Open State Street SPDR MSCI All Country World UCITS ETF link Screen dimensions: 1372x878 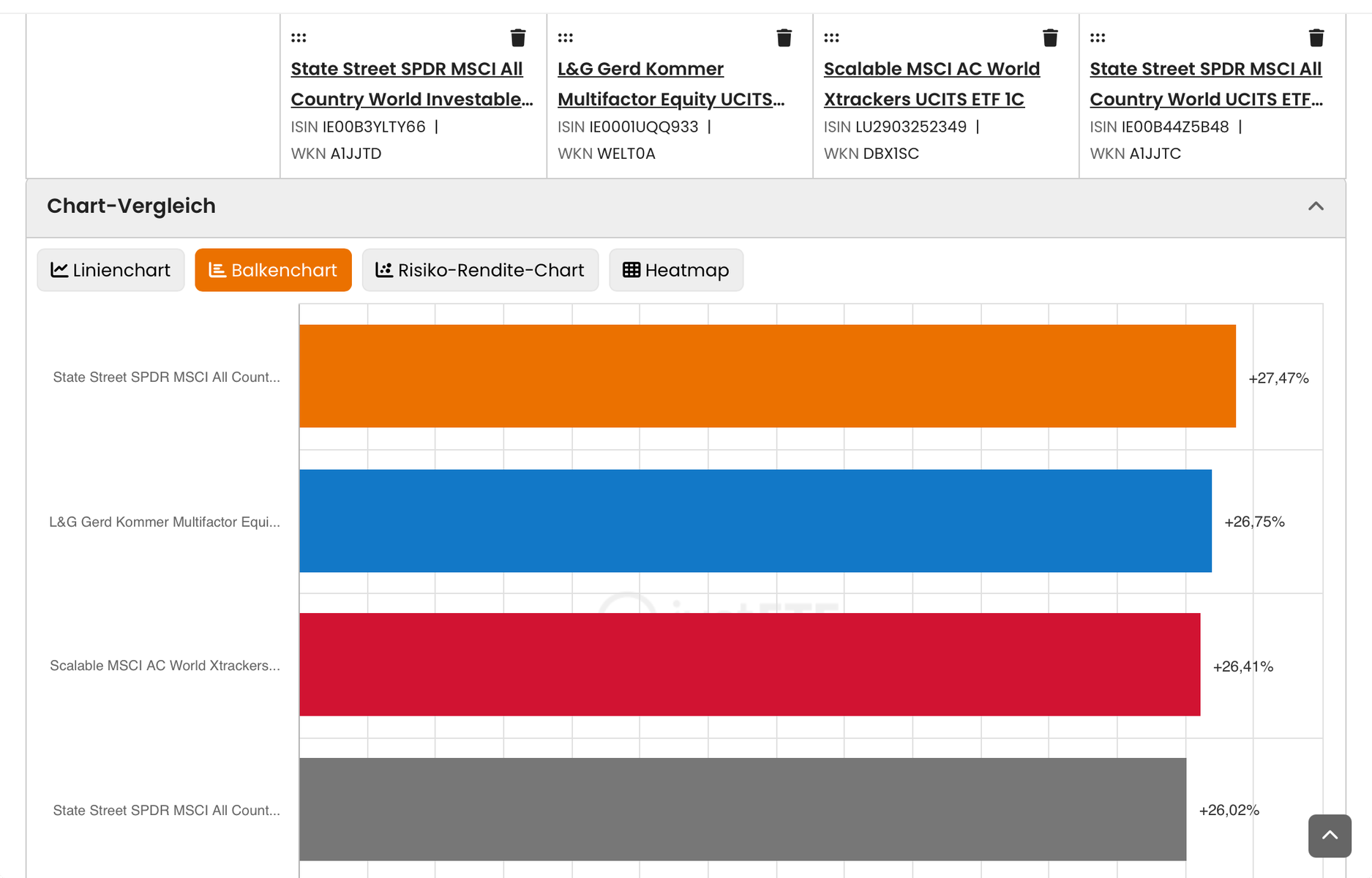click(x=1207, y=84)
